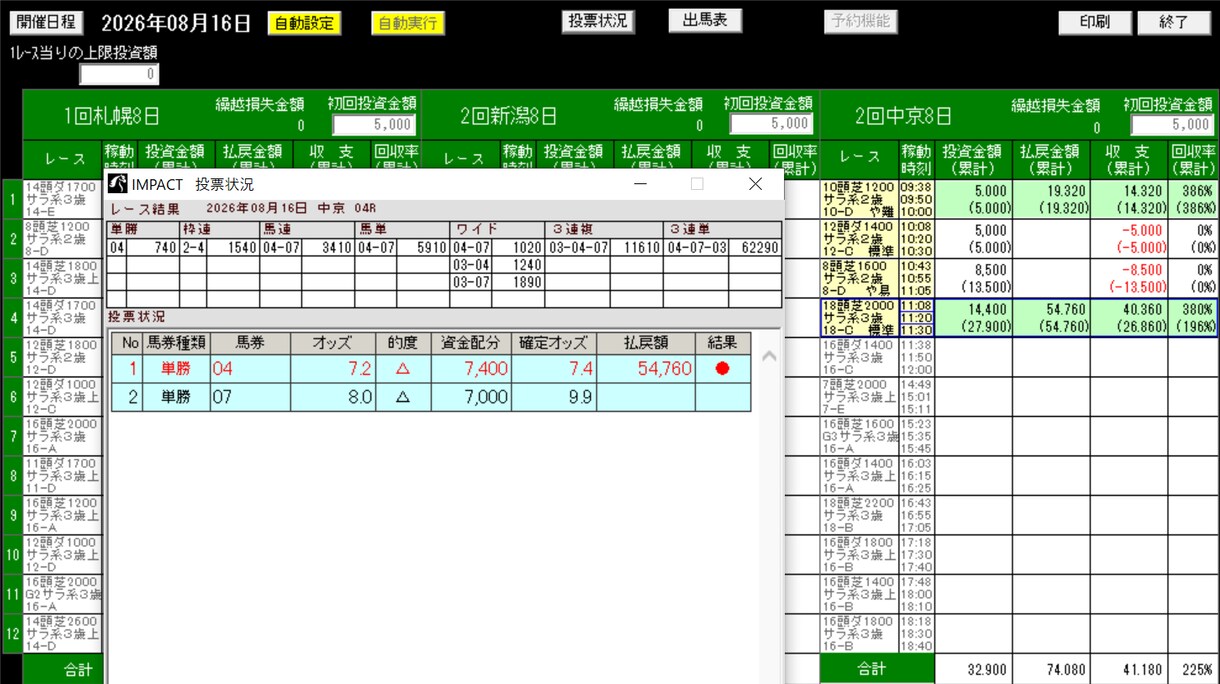Select 札幌 race 3 cell 14頭芝1800
This screenshot has width=1220, height=684.
[x=62, y=278]
